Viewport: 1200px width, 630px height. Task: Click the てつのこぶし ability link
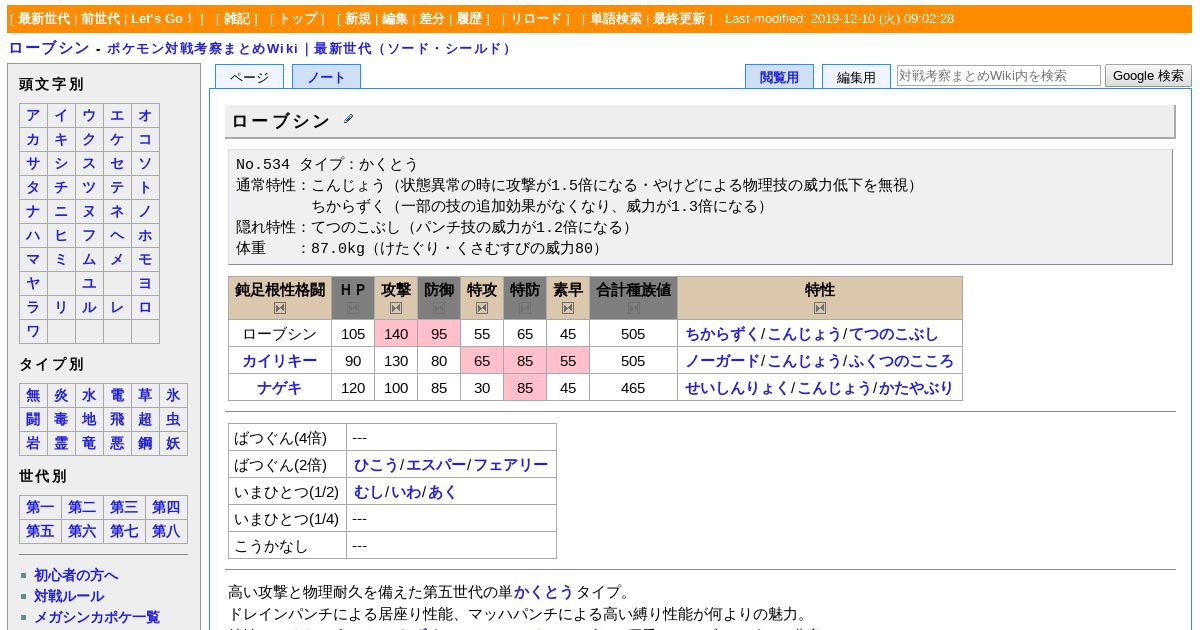(x=894, y=334)
